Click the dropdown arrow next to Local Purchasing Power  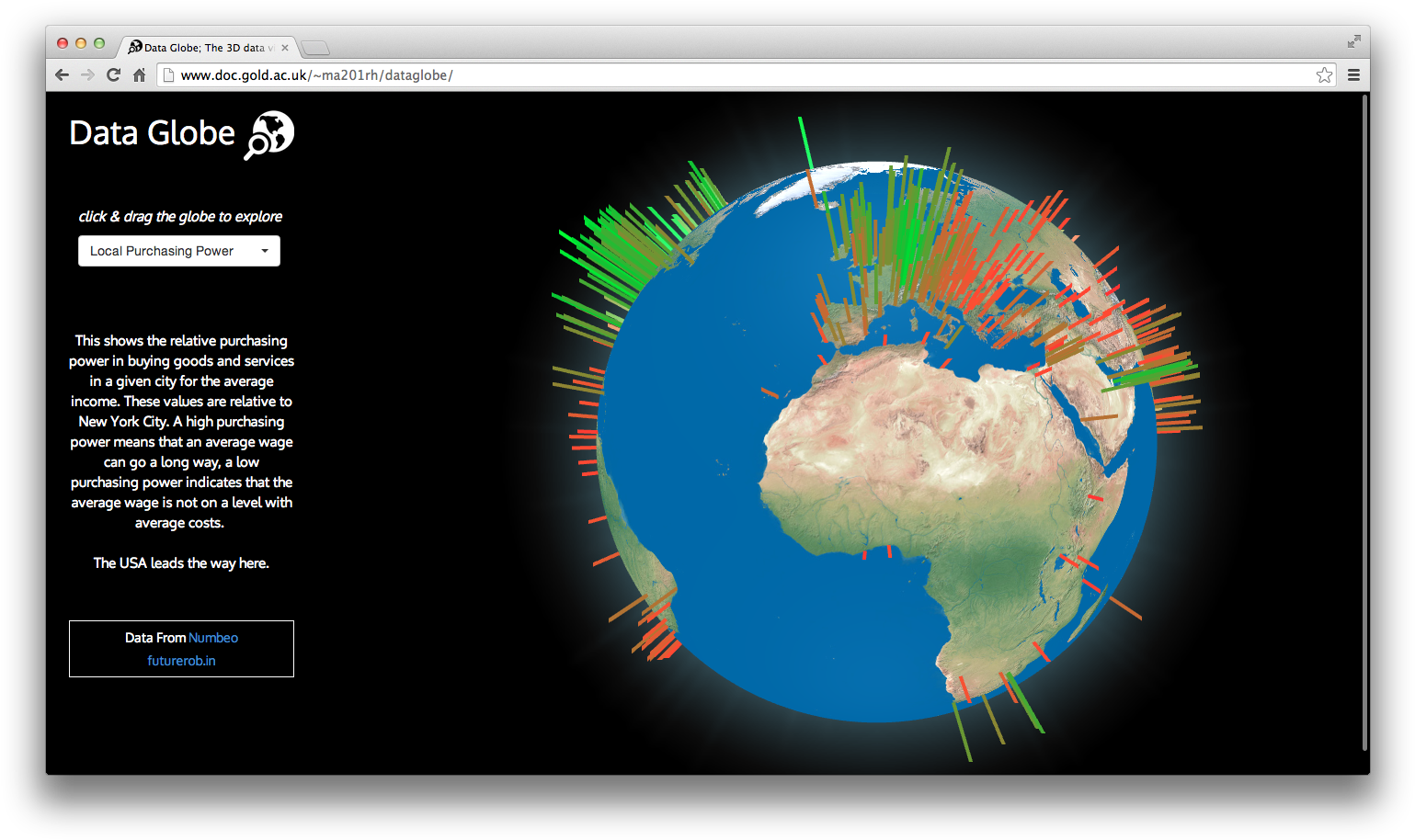tap(265, 250)
